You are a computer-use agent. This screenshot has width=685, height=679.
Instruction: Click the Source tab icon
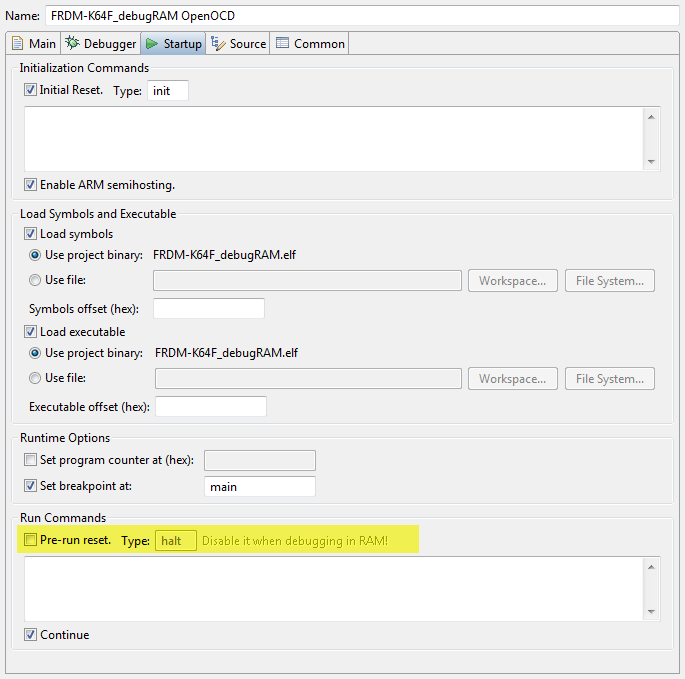pyautogui.click(x=218, y=44)
